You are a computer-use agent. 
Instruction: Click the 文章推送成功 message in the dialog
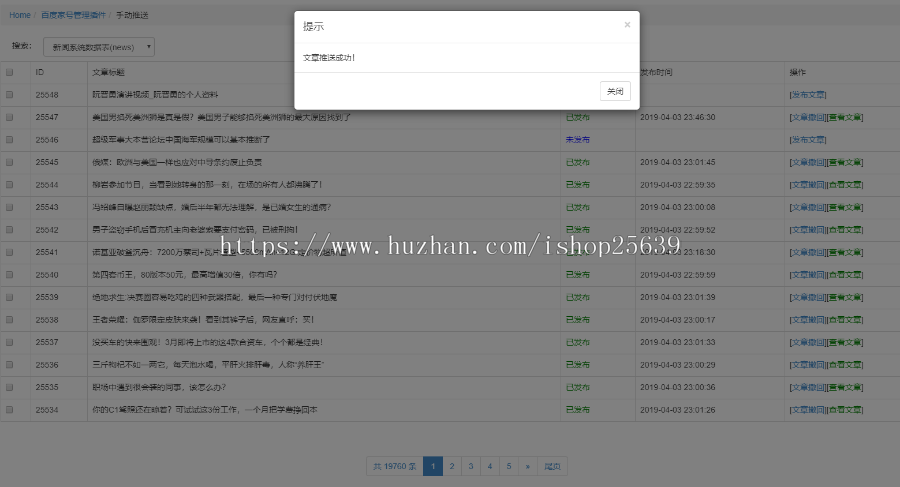[x=329, y=57]
